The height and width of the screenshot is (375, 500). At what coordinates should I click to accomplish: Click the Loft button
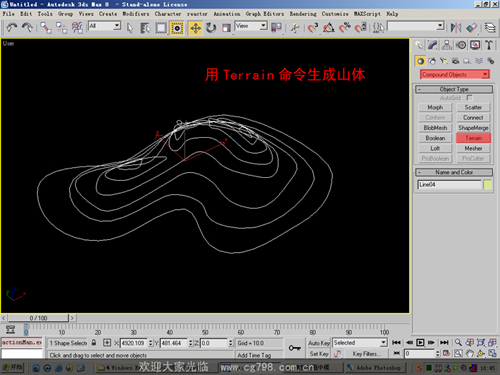pyautogui.click(x=435, y=148)
